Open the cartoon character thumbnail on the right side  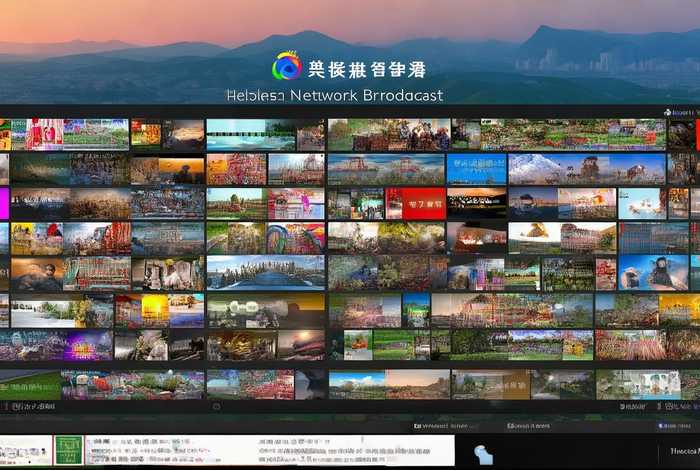655,272
